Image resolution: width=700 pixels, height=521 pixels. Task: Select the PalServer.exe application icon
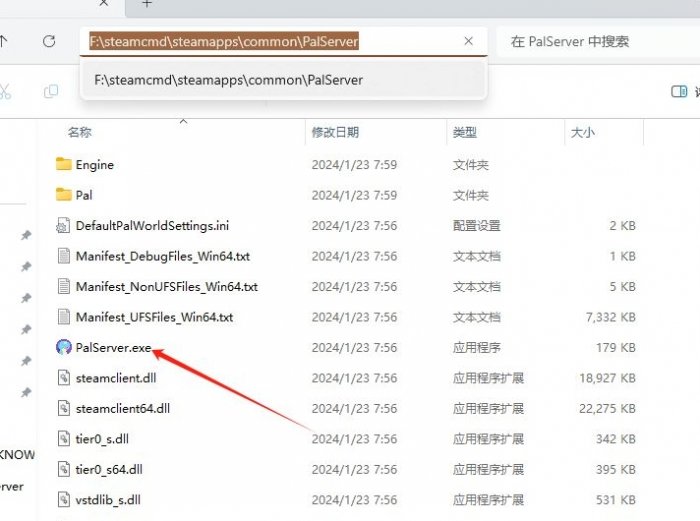pyautogui.click(x=64, y=347)
